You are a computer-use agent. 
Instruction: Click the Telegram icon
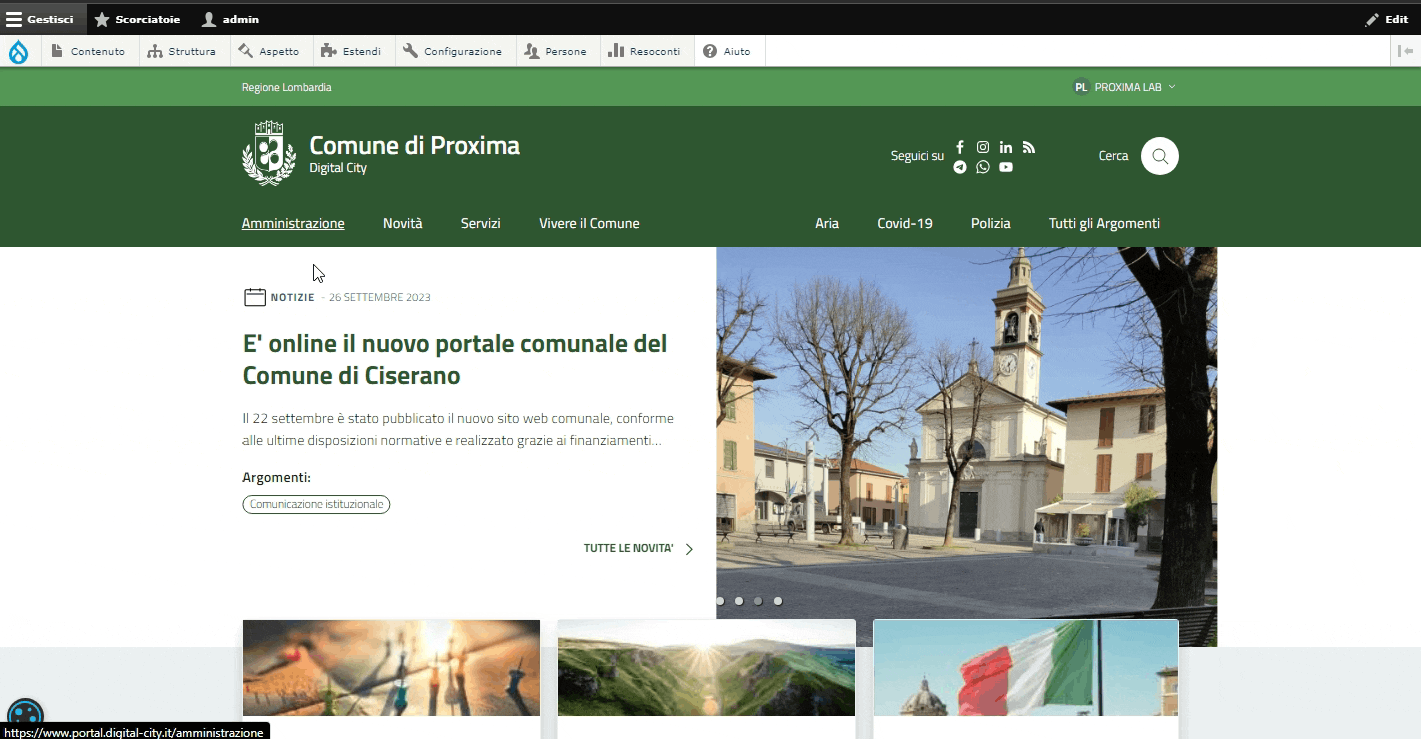point(960,167)
